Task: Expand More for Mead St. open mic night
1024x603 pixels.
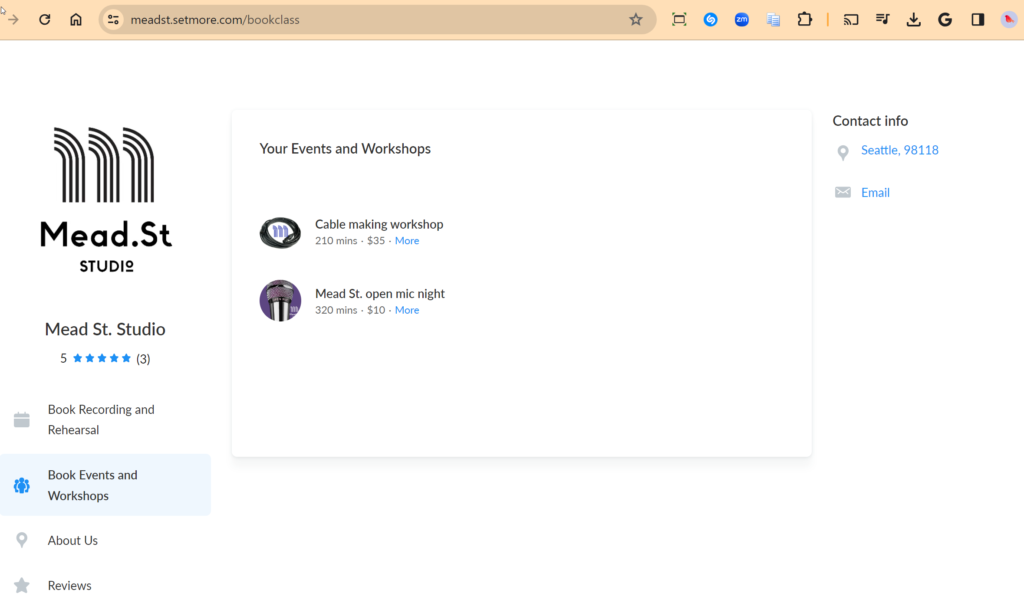Action: click(407, 310)
